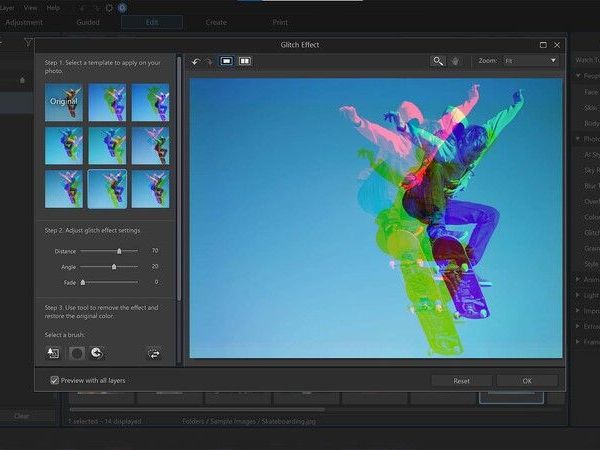Pick the middle-row first glitch template

[x=64, y=146]
